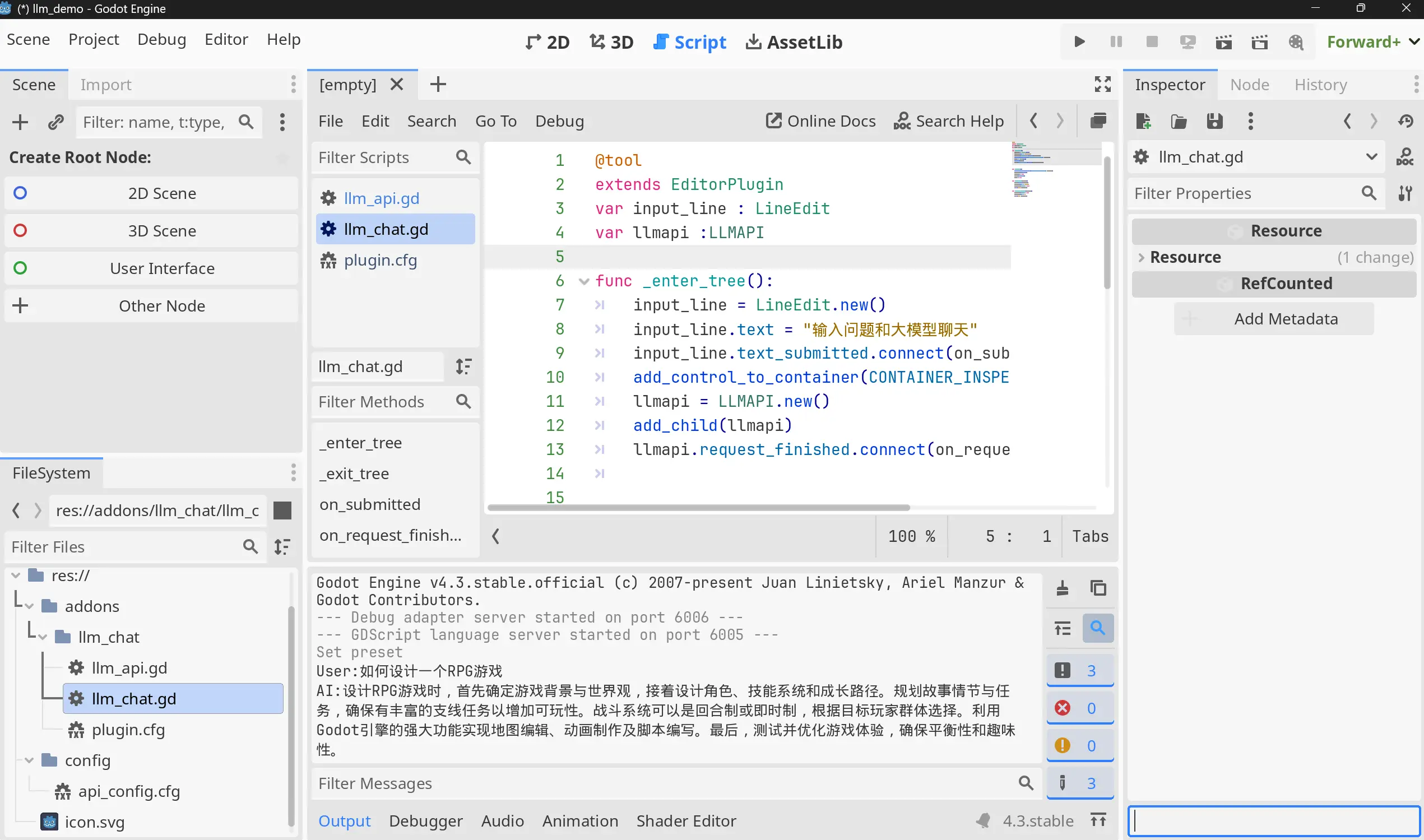This screenshot has height=840, width=1424.
Task: Click the code horizontal scrollbar
Action: [x=698, y=507]
